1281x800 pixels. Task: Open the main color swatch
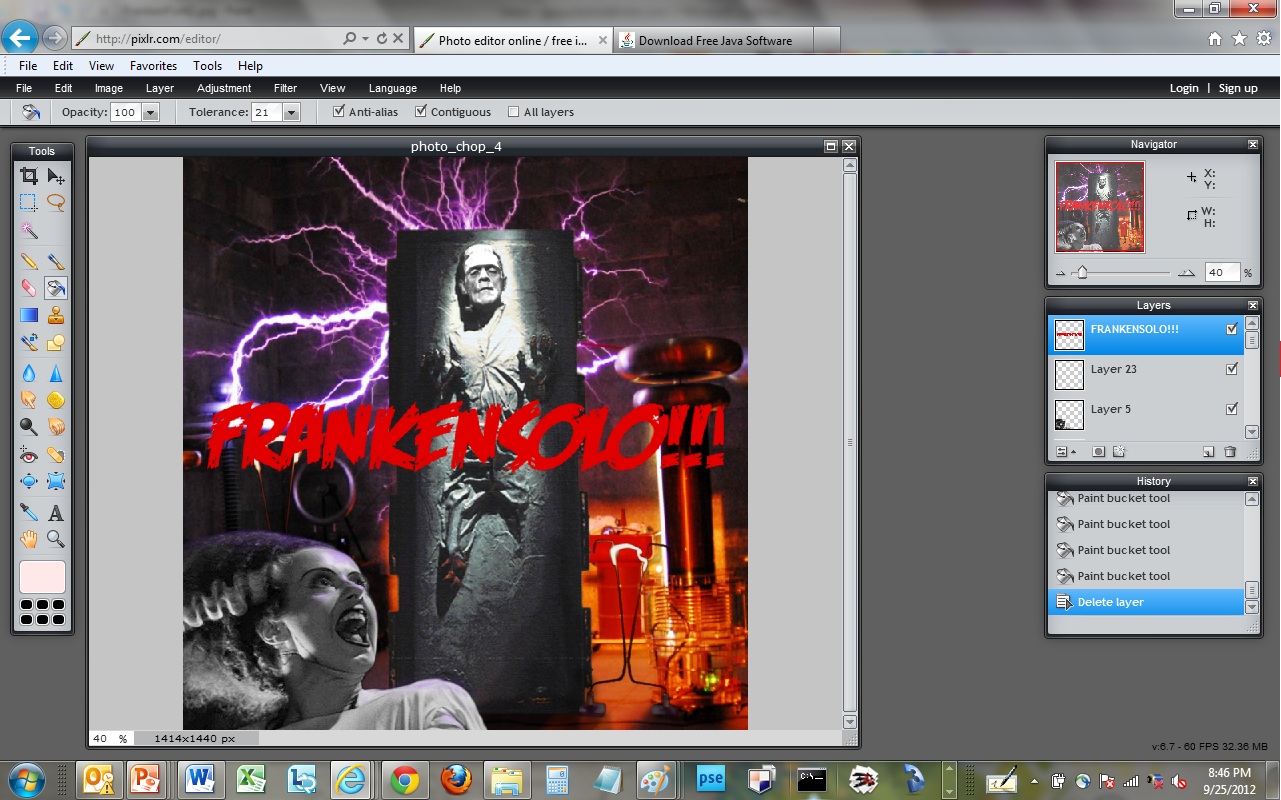point(42,577)
